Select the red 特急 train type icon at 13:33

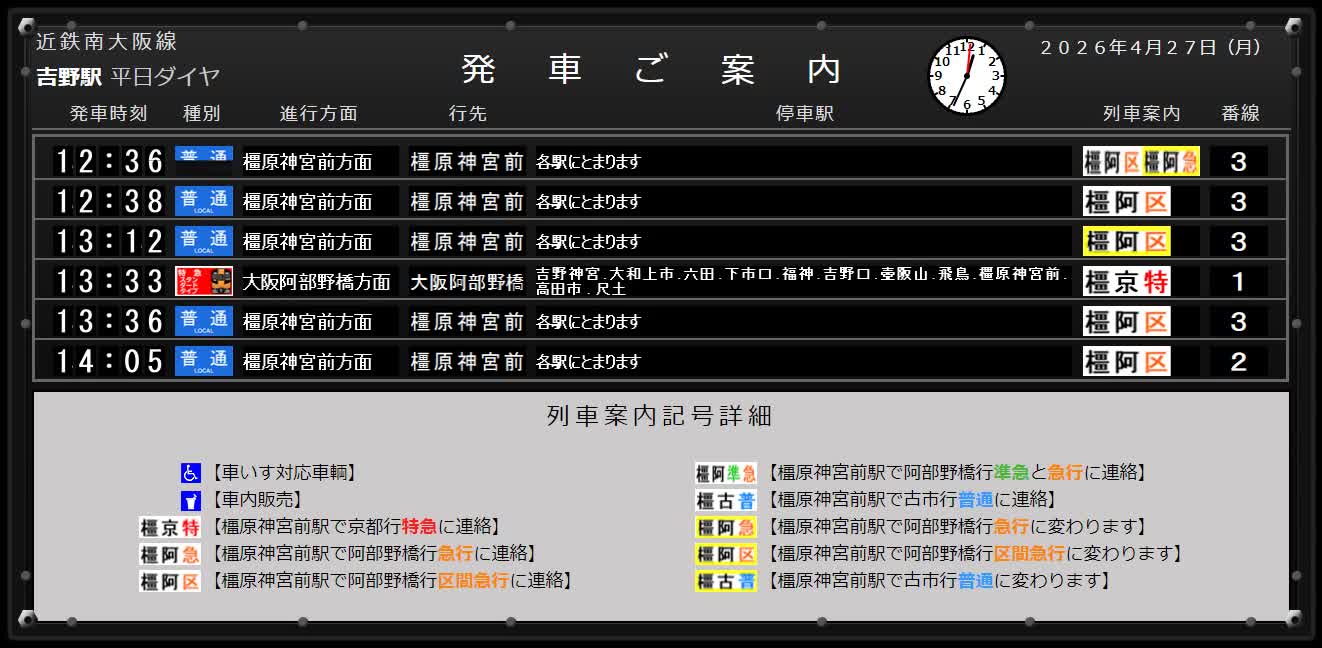[204, 281]
